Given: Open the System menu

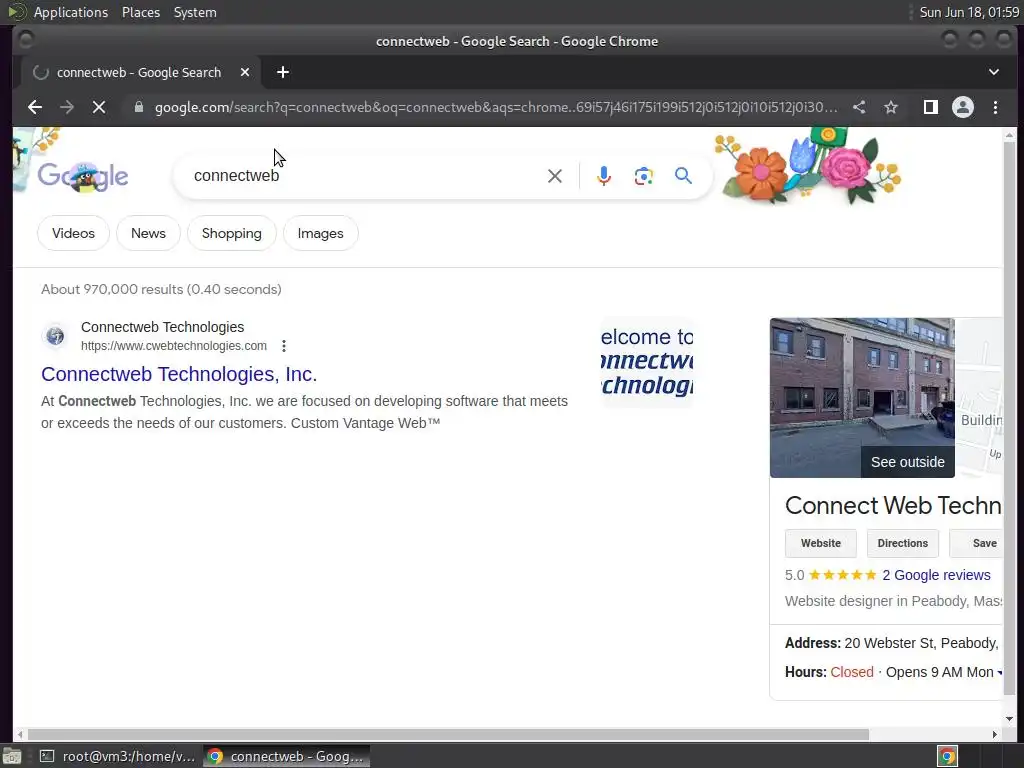Looking at the screenshot, I should (x=195, y=12).
